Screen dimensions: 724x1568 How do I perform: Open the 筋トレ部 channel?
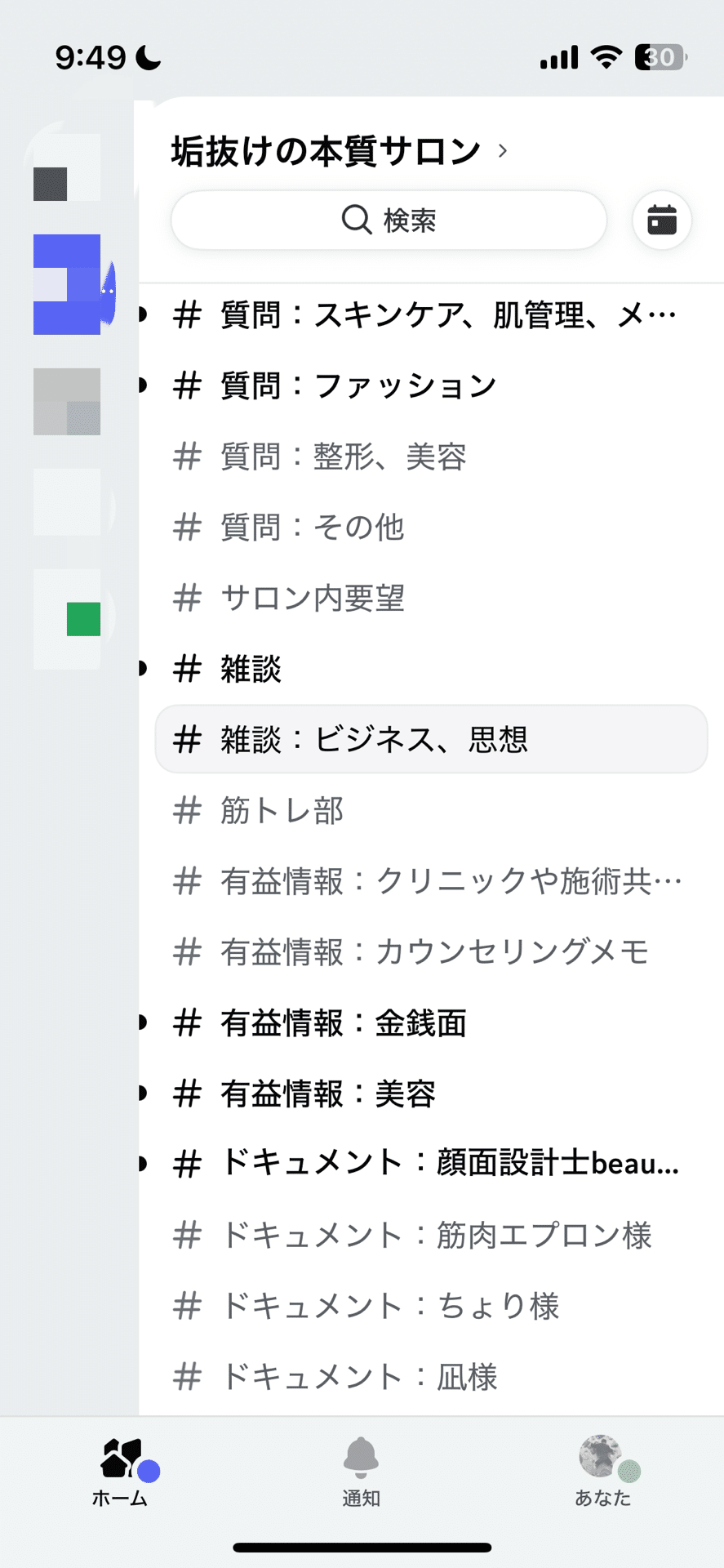tap(282, 810)
